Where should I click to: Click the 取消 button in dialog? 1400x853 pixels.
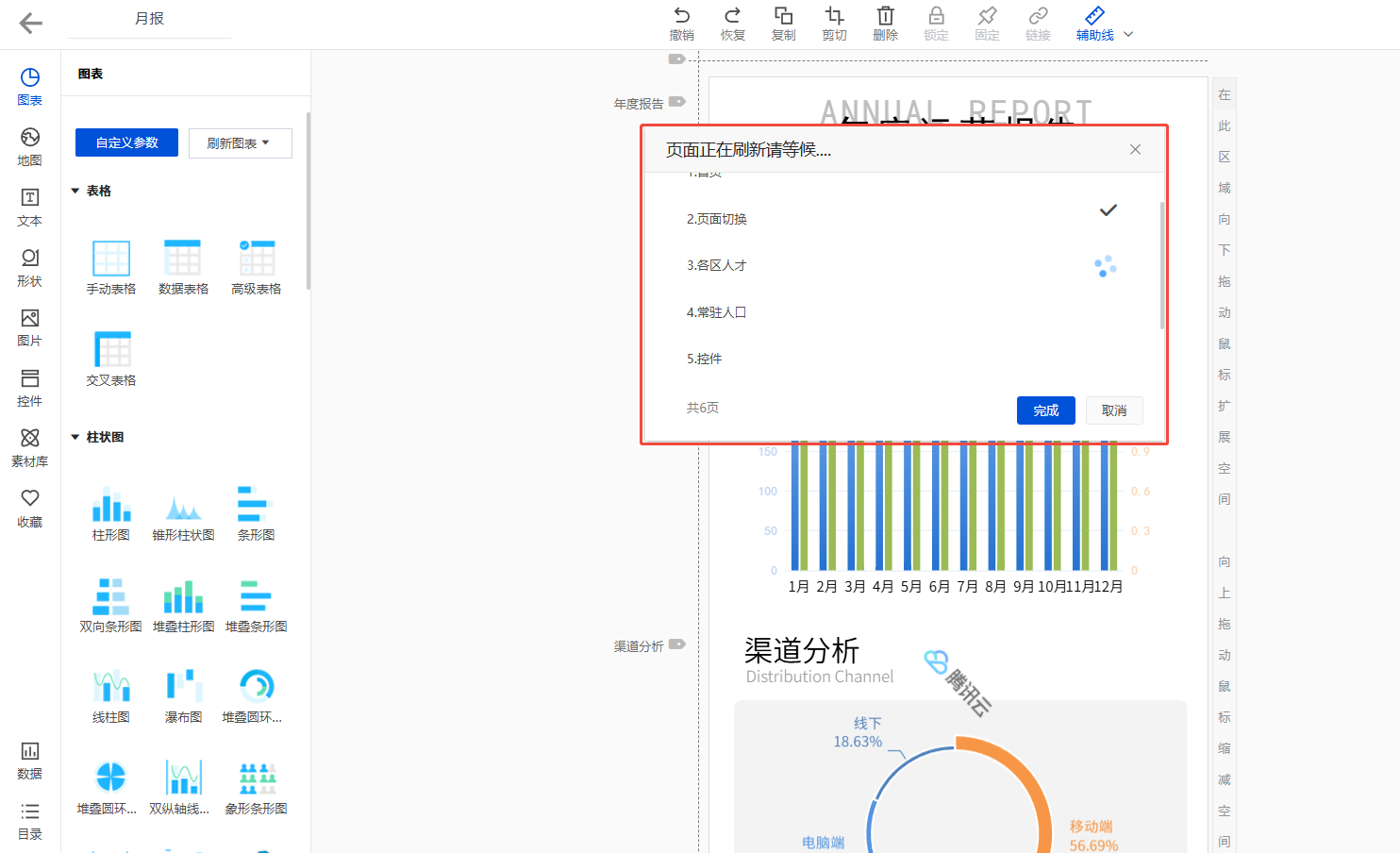click(x=1114, y=410)
